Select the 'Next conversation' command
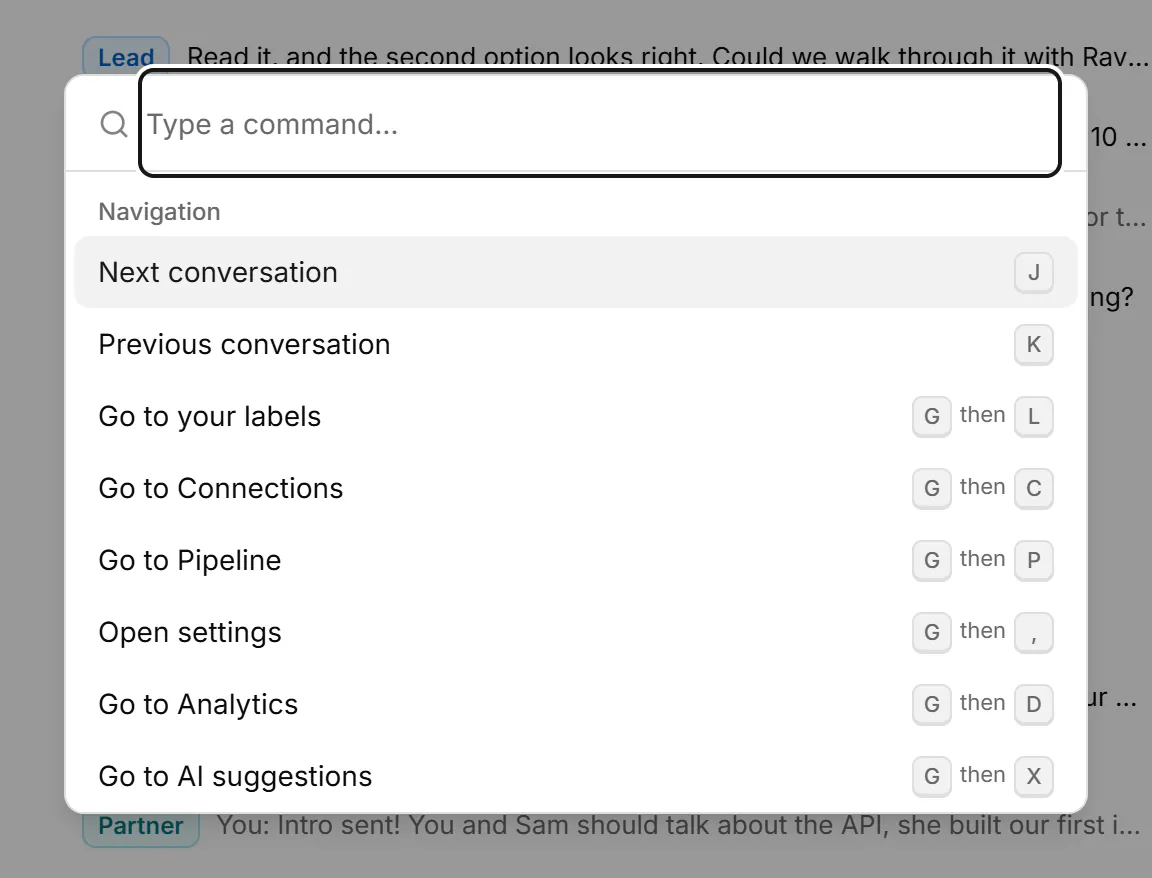1152x878 pixels. tap(576, 272)
